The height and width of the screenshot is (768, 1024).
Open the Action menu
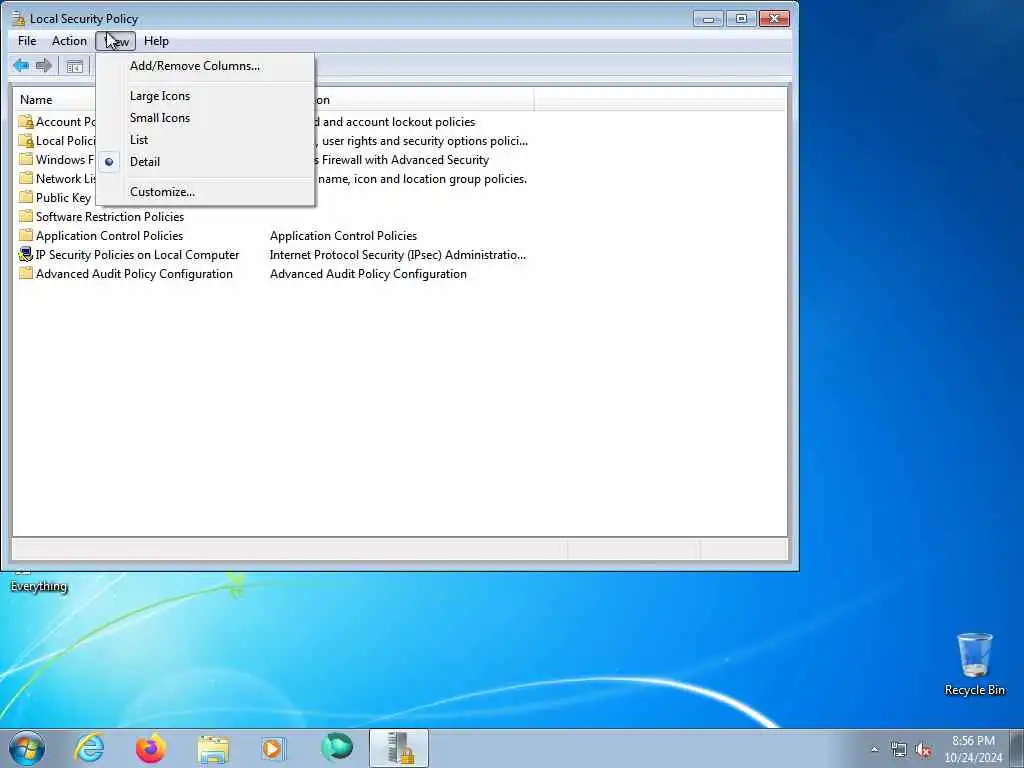(x=69, y=40)
